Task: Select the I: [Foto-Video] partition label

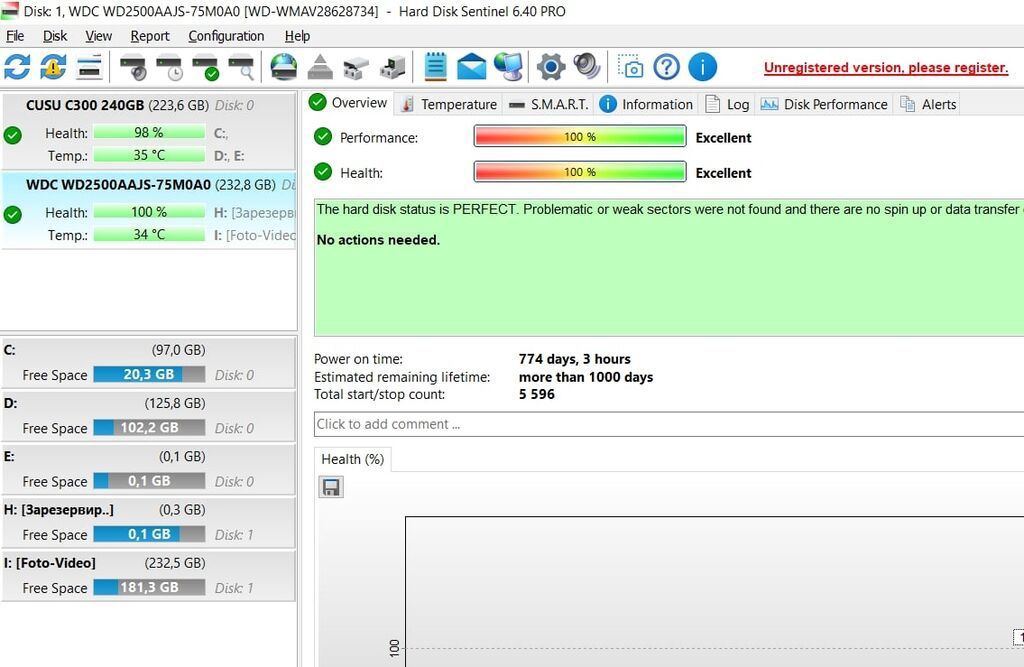Action: [x=50, y=562]
